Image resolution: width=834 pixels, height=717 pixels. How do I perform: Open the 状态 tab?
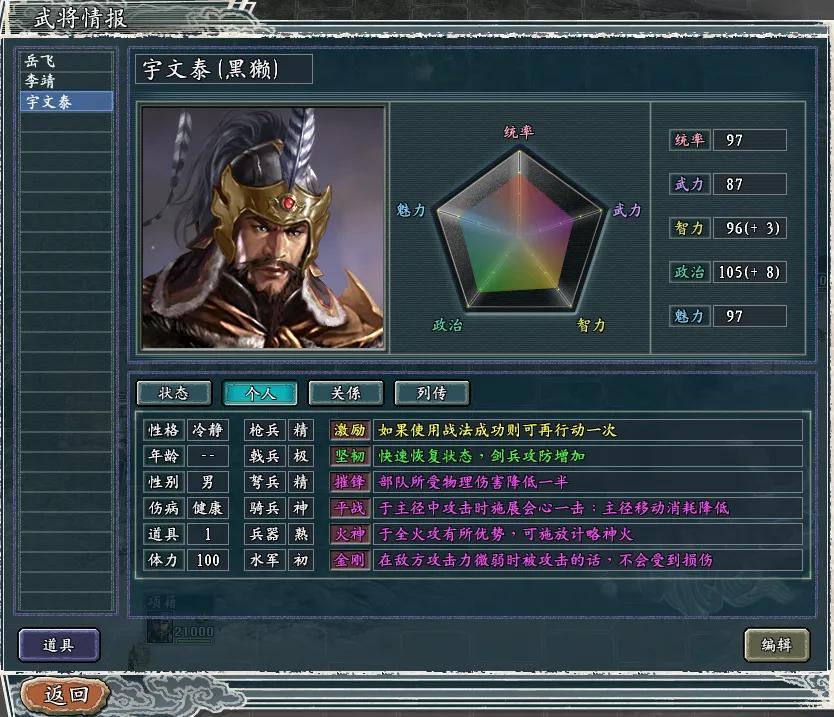(174, 393)
